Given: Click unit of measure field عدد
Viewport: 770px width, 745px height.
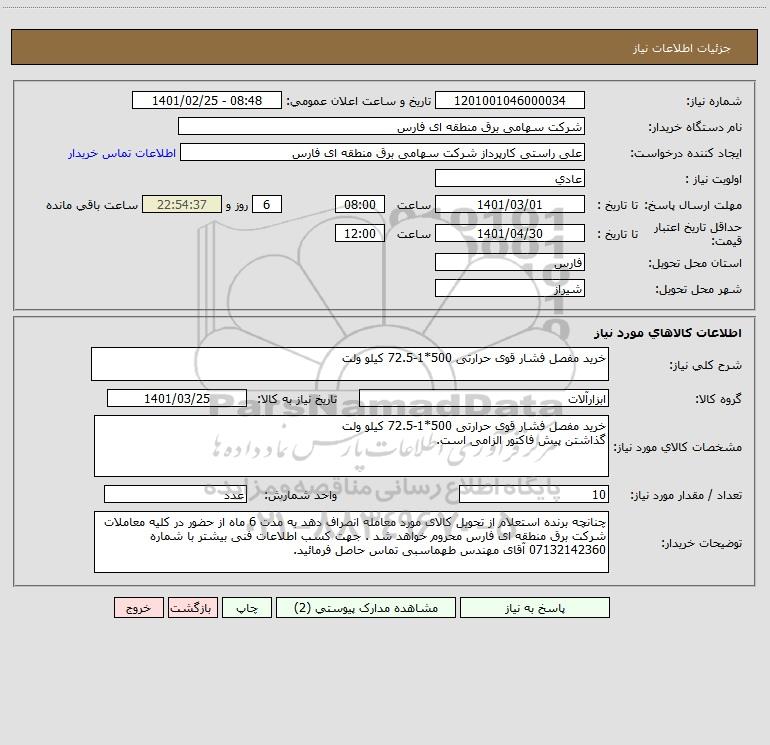Looking at the screenshot, I should pos(175,494).
